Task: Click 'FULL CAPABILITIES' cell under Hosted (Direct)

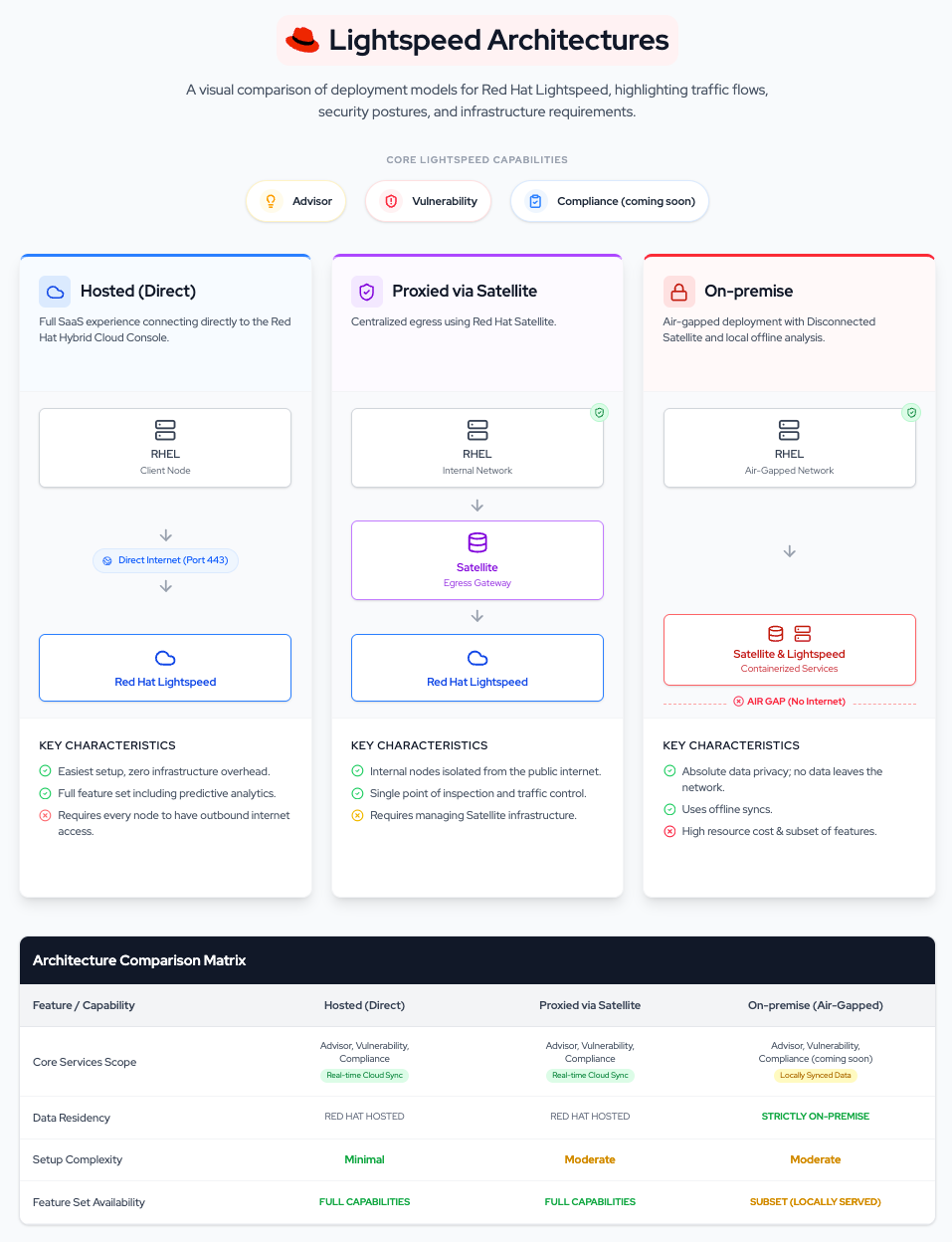Action: click(x=364, y=1202)
